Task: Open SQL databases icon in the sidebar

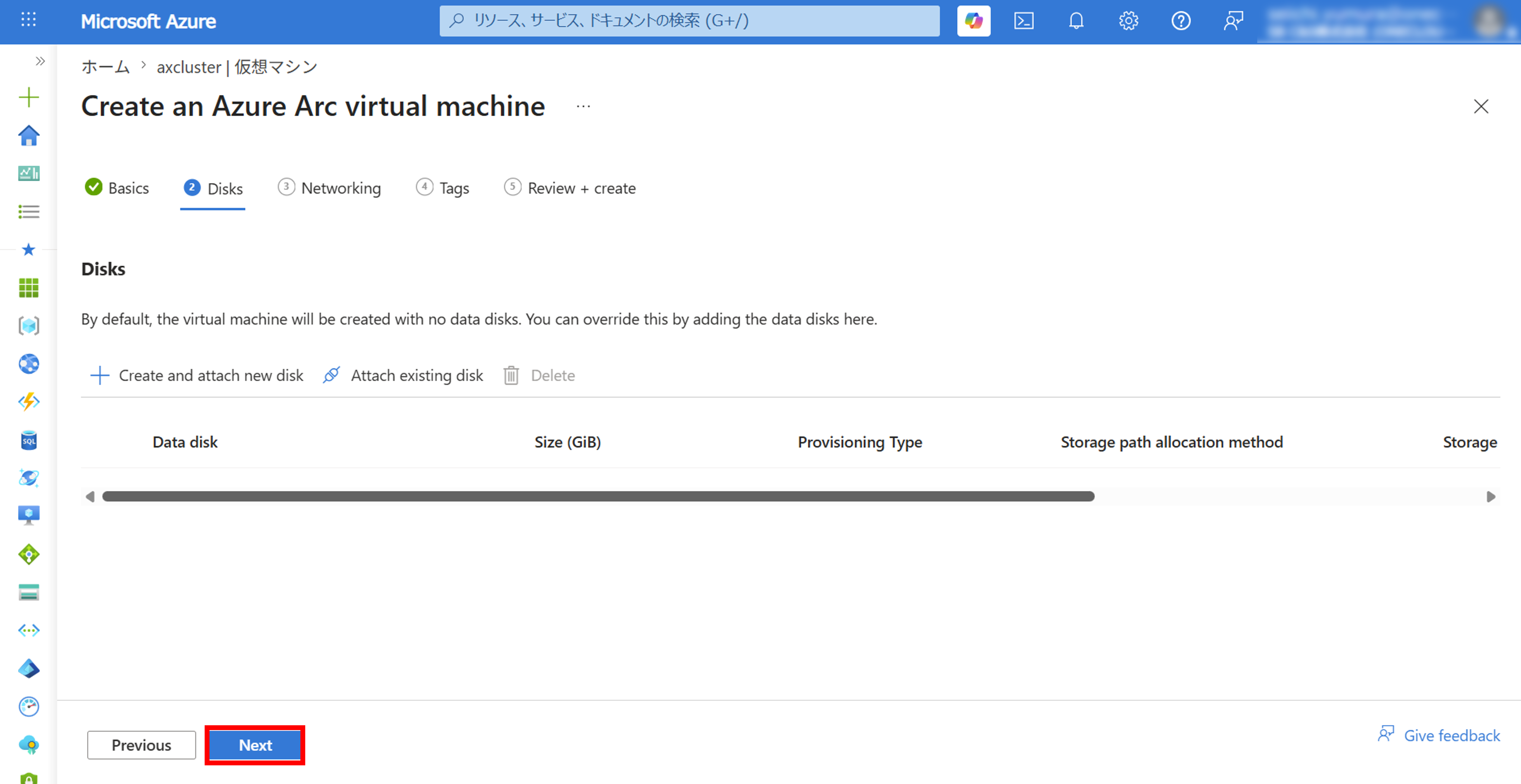Action: point(28,440)
